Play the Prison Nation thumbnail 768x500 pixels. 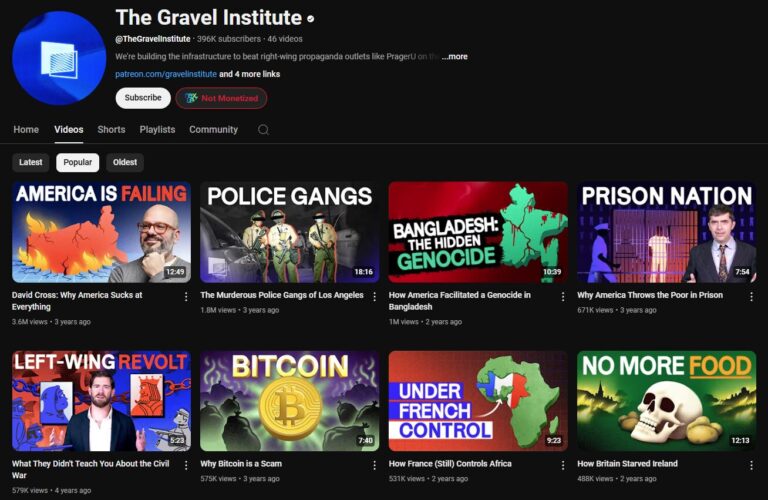click(667, 232)
